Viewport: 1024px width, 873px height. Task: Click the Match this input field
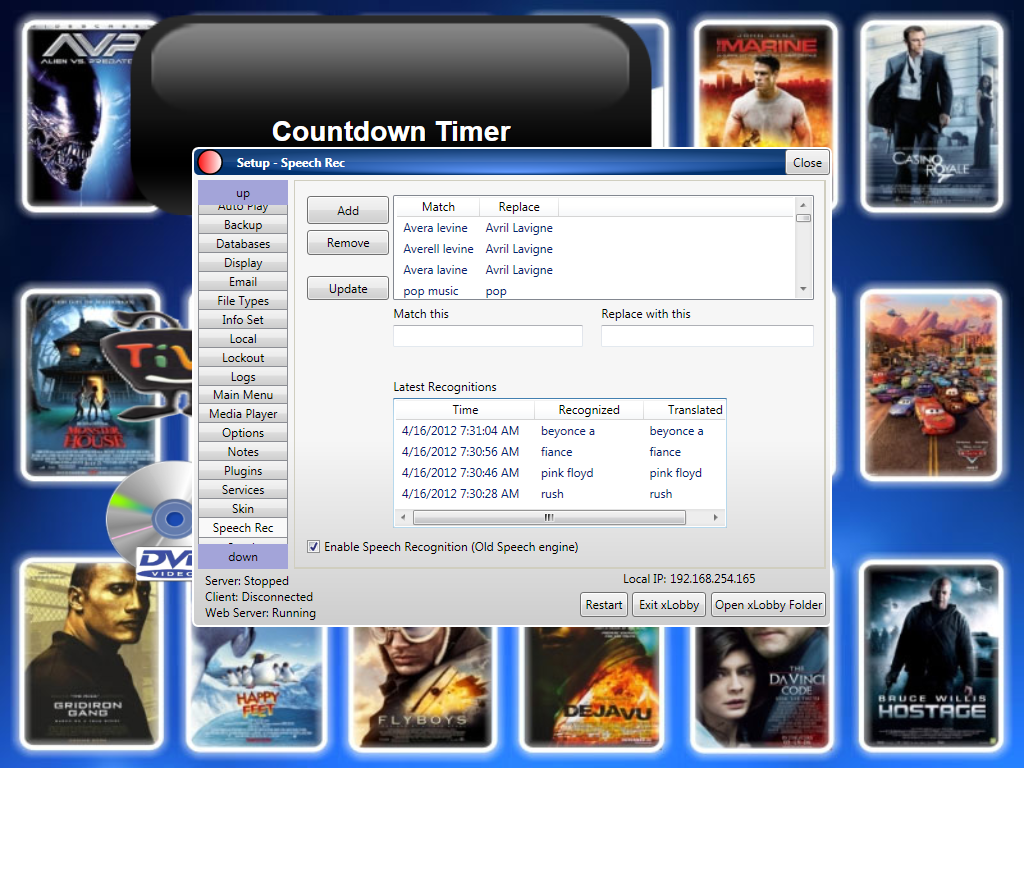(488, 336)
